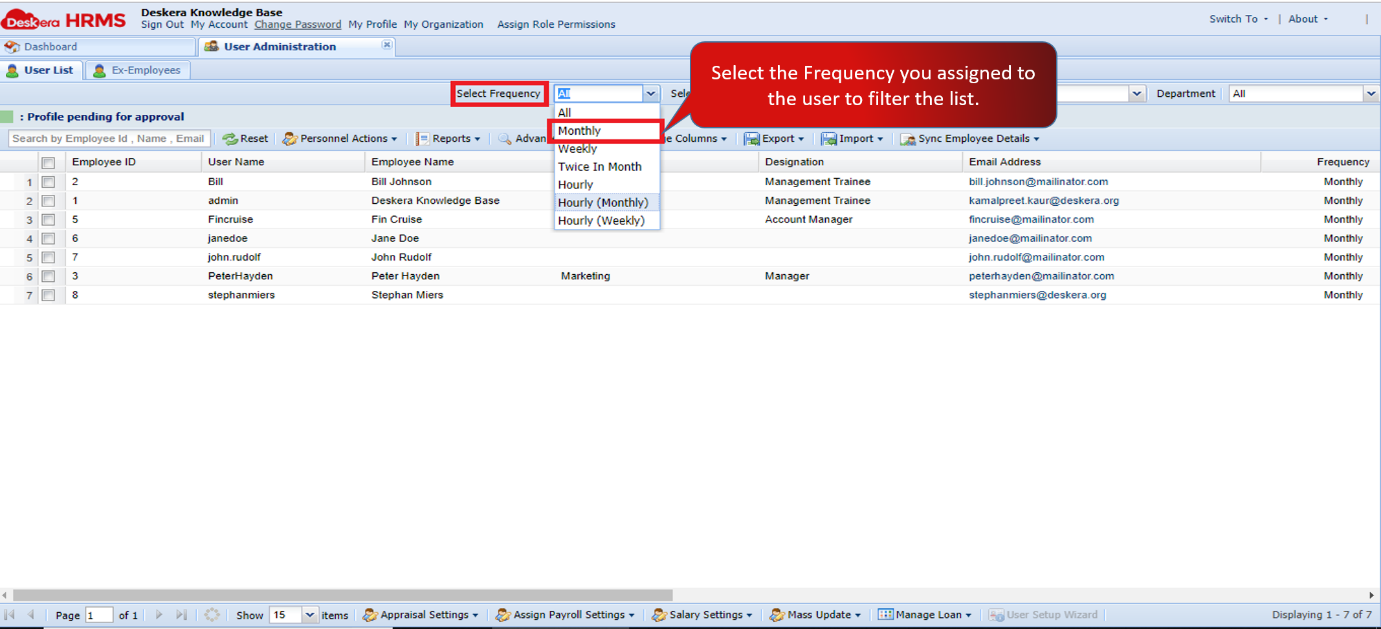The height and width of the screenshot is (629, 1381).
Task: Check the box for janedoe row
Action: click(x=48, y=239)
